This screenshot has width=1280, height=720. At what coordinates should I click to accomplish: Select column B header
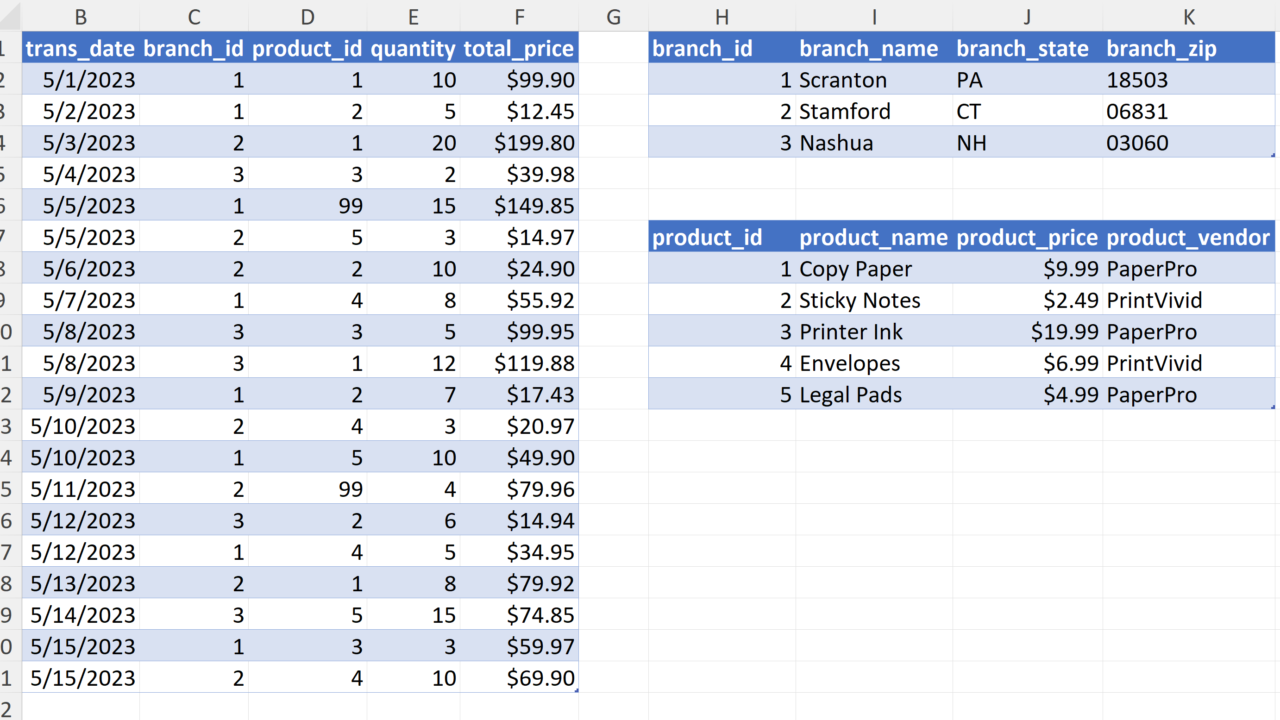click(x=80, y=16)
